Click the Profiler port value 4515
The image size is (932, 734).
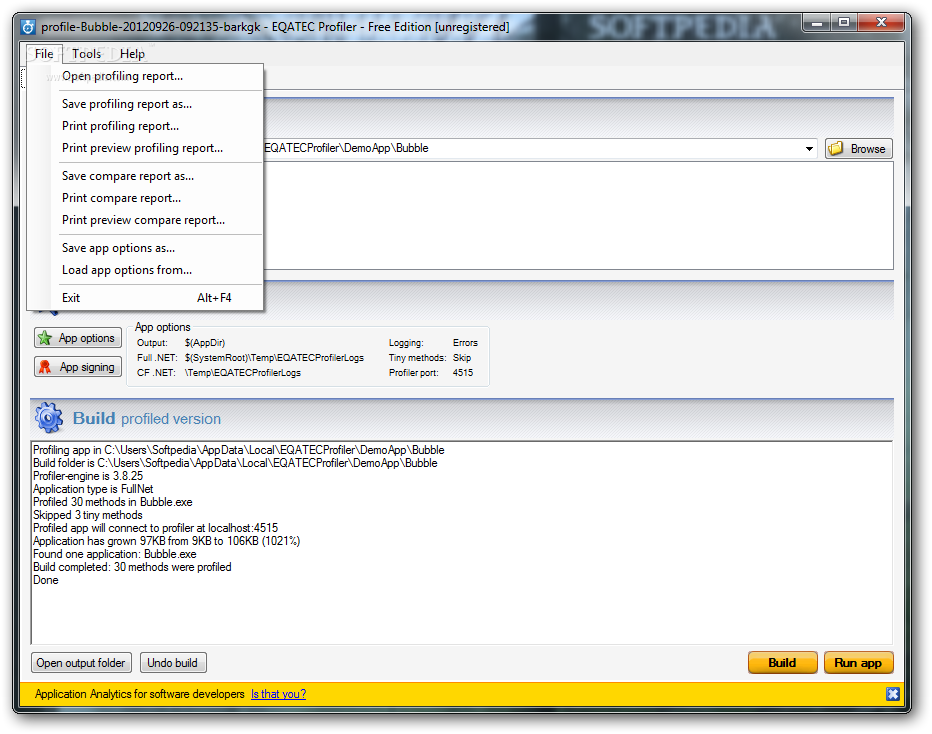pyautogui.click(x=462, y=373)
